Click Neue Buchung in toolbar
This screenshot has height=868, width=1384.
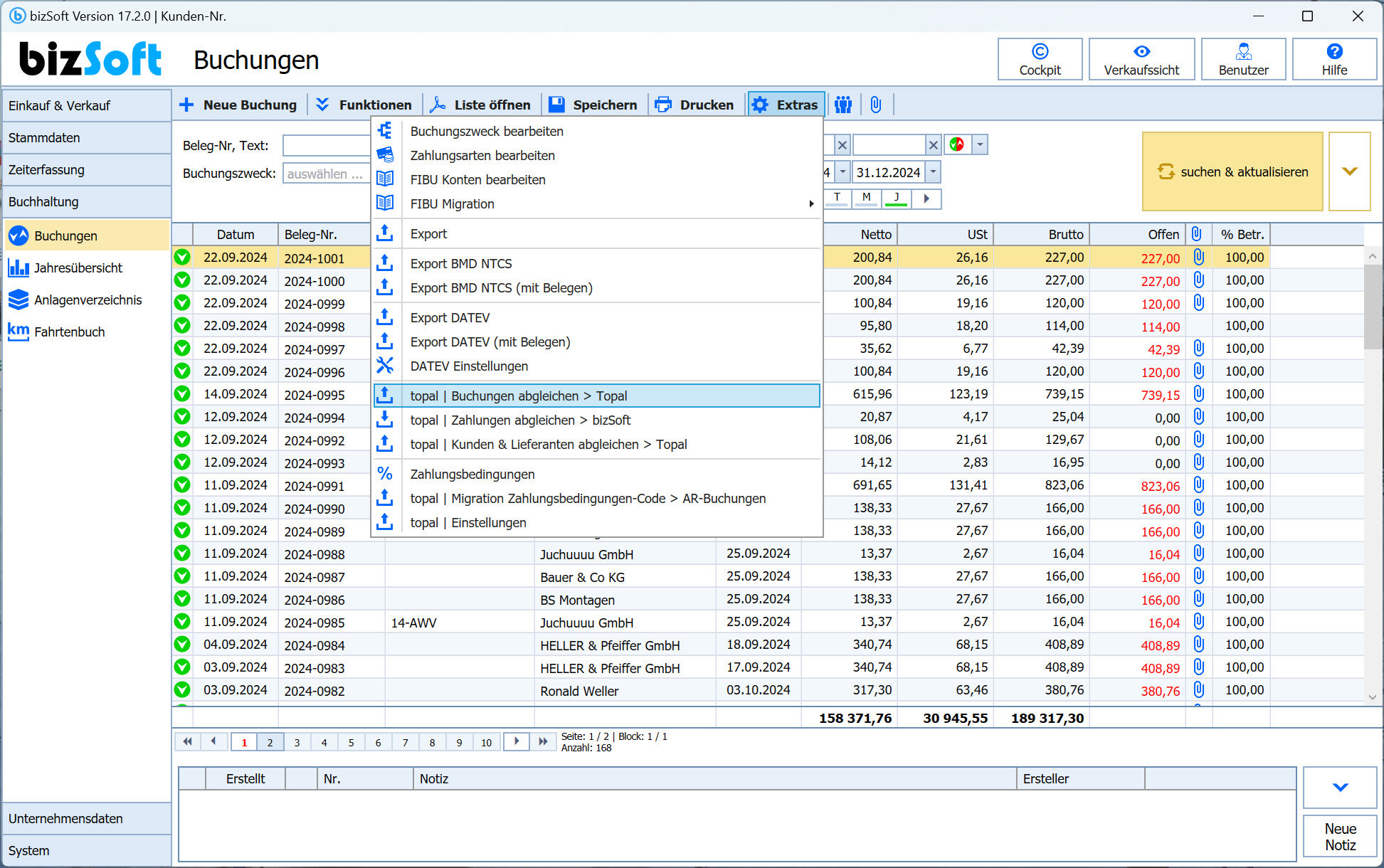click(238, 105)
